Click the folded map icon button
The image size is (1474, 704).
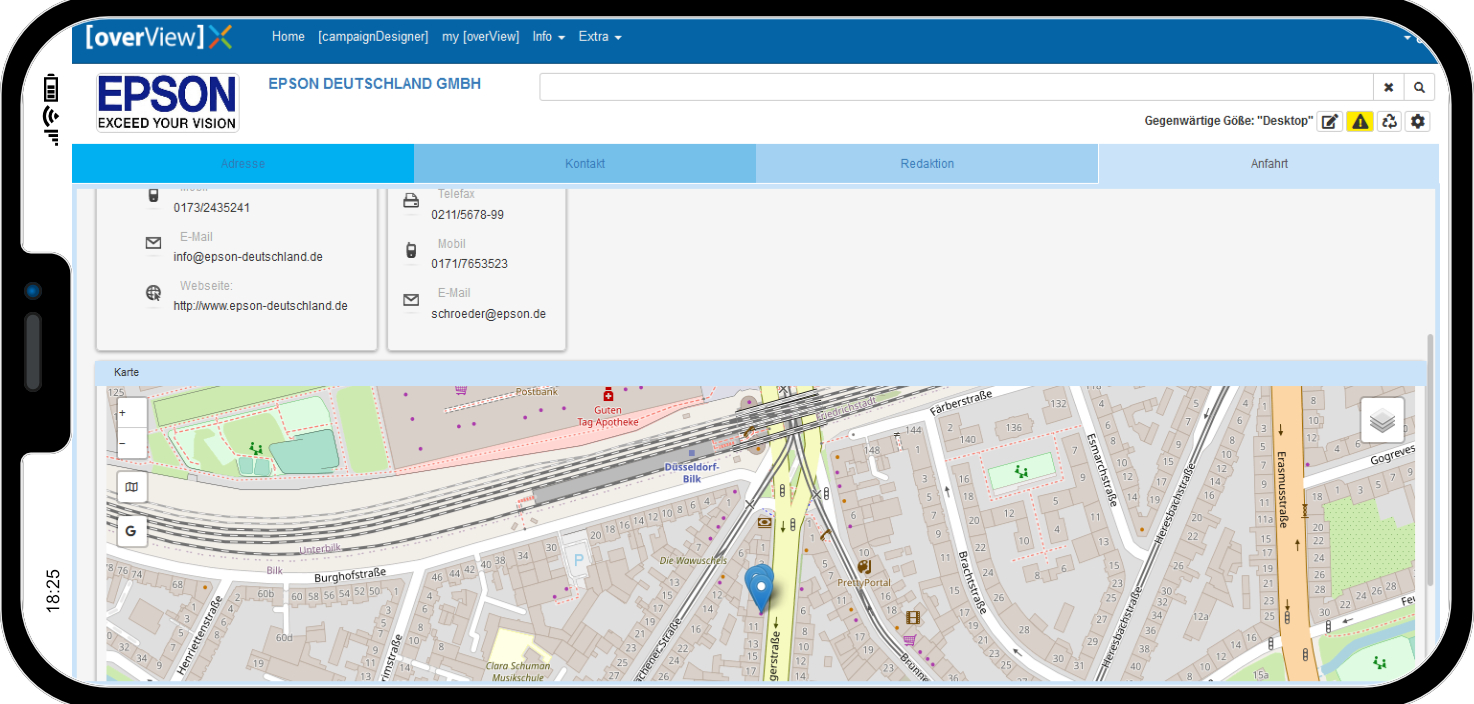132,488
